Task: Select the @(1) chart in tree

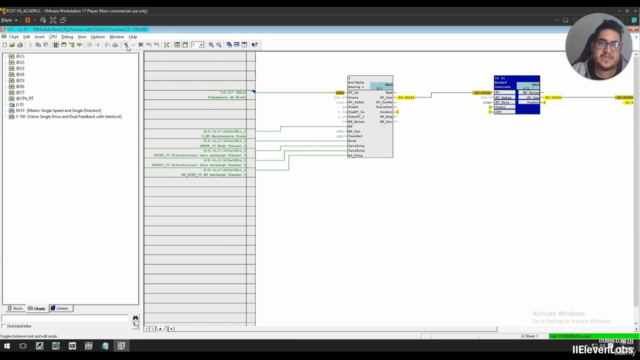Action: click(x=17, y=56)
